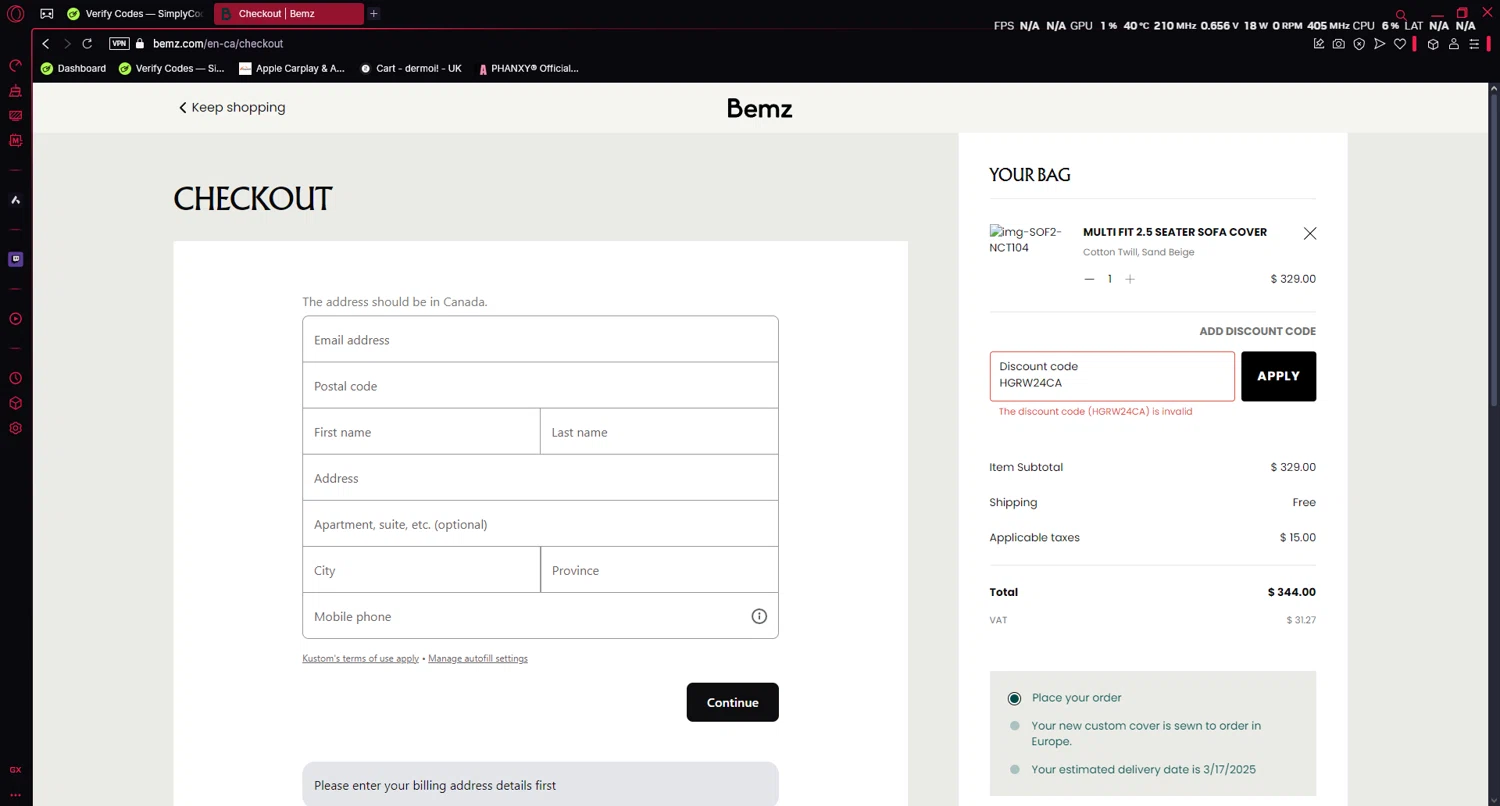Screen dimensions: 1500x806
Task: Open the snapshot camera icon
Action: tap(1339, 44)
